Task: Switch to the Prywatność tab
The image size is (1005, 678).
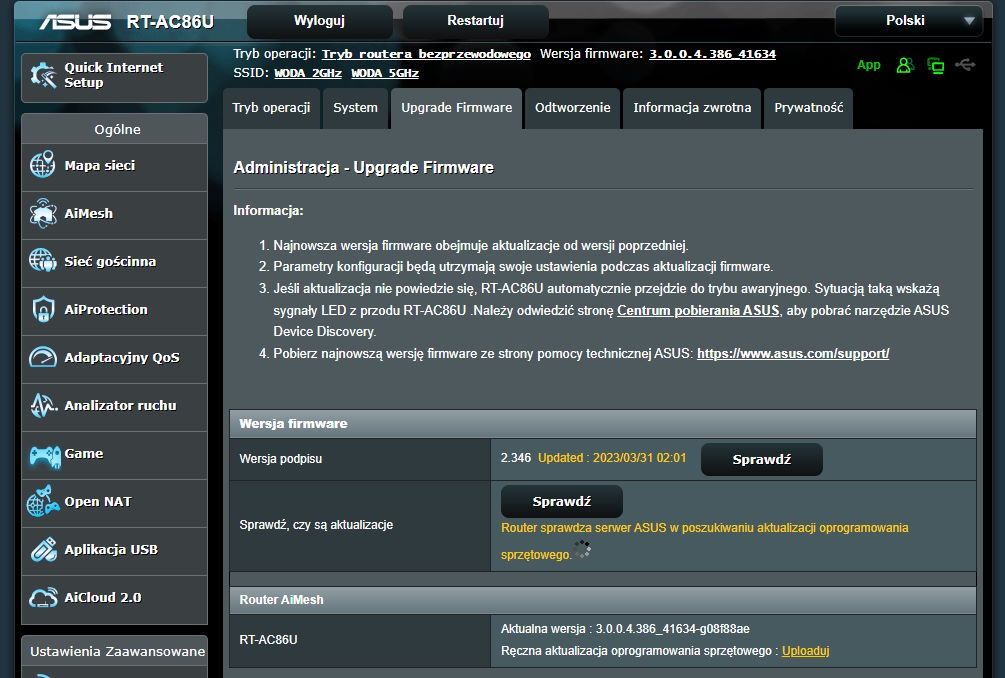Action: pos(808,108)
